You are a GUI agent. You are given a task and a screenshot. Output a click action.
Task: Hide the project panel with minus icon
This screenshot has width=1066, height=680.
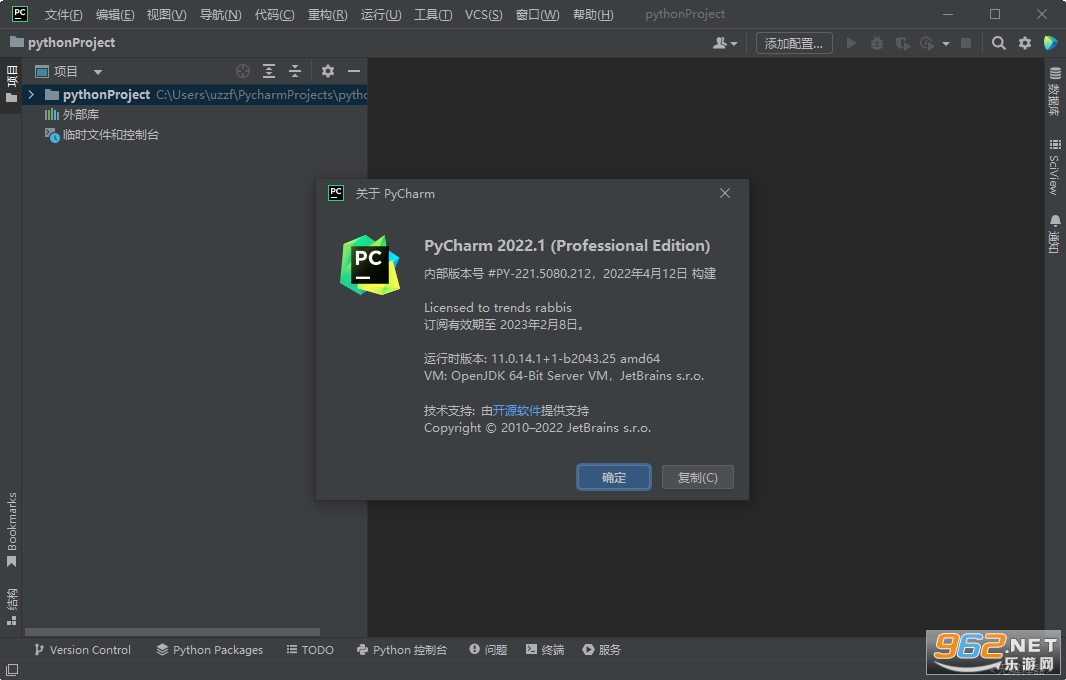[354, 71]
